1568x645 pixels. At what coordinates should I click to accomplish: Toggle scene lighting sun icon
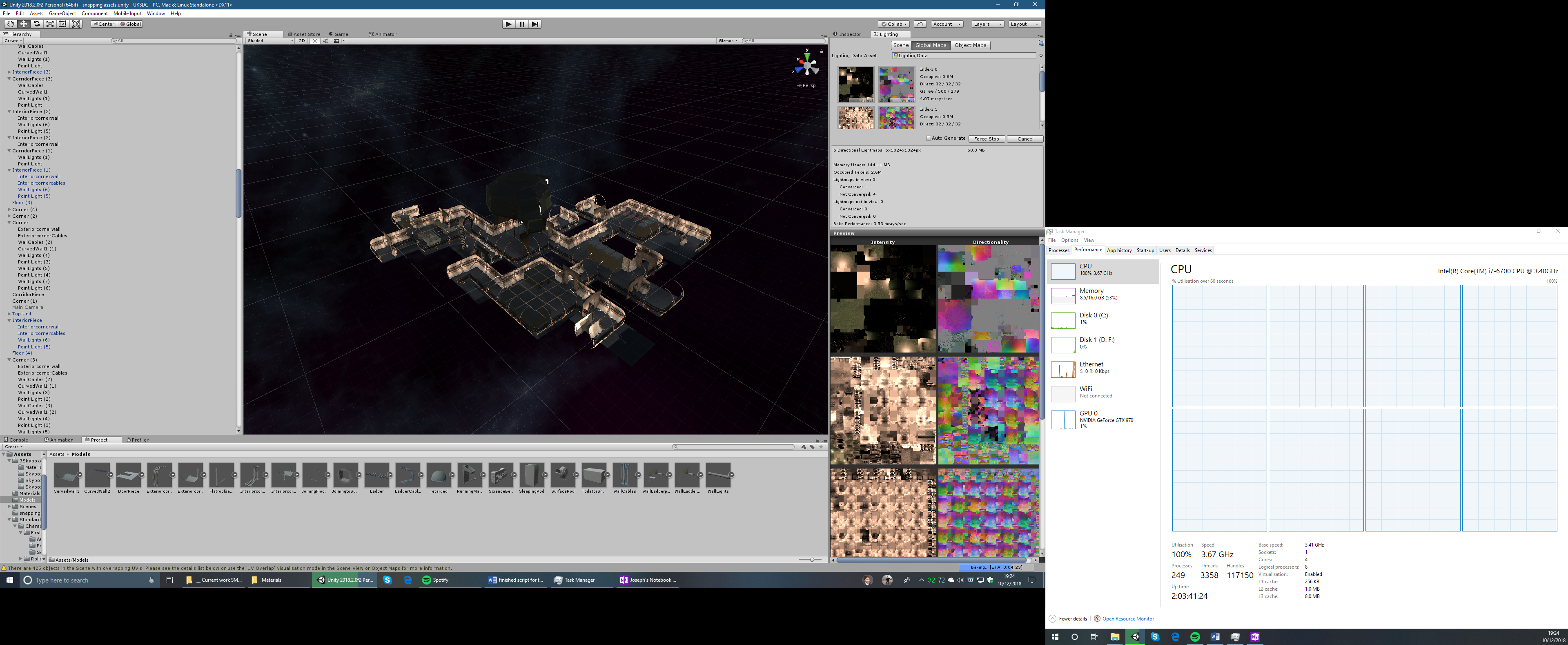[315, 41]
